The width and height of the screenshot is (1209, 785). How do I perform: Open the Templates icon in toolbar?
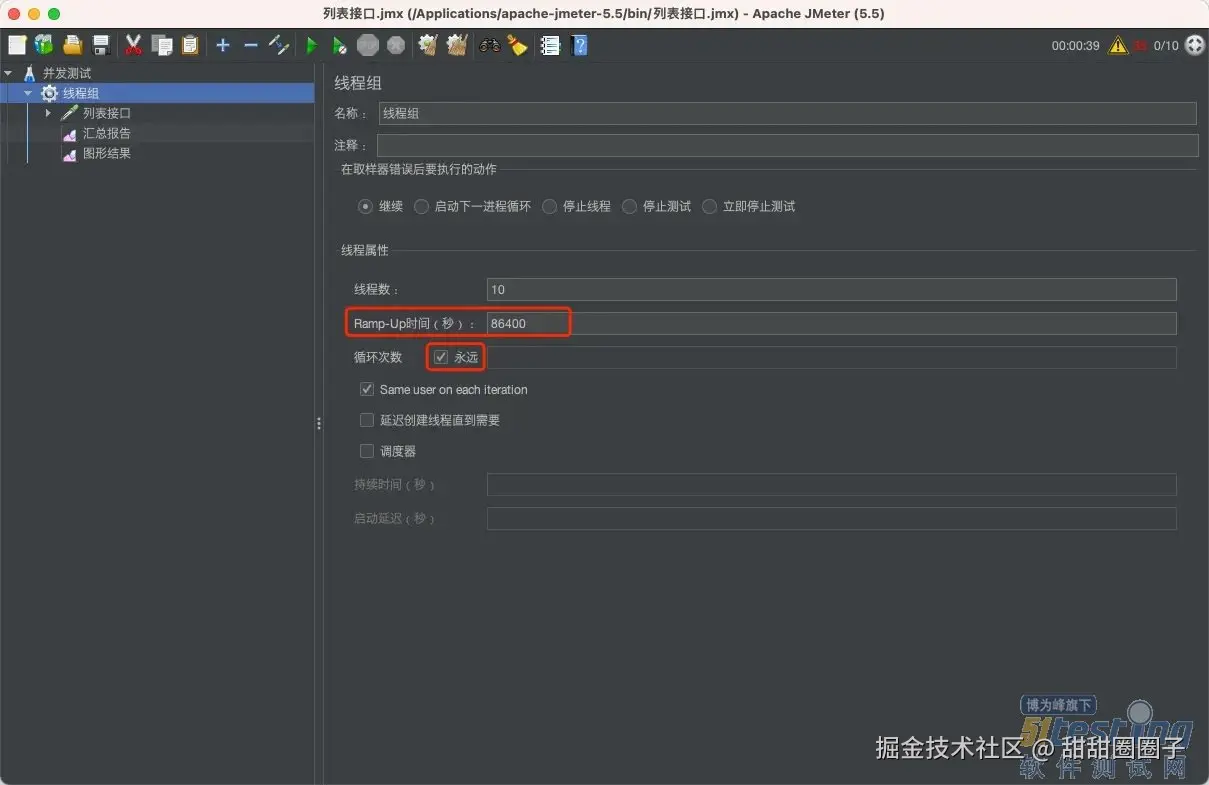click(44, 45)
